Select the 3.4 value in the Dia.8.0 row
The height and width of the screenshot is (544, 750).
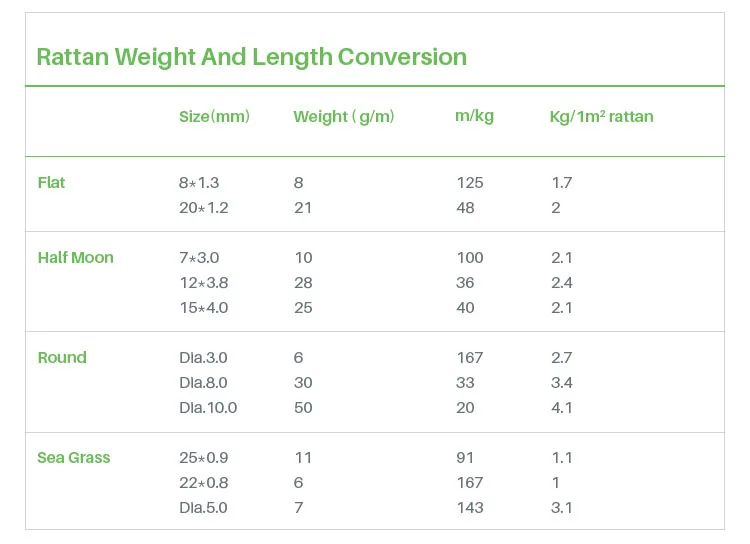click(562, 383)
